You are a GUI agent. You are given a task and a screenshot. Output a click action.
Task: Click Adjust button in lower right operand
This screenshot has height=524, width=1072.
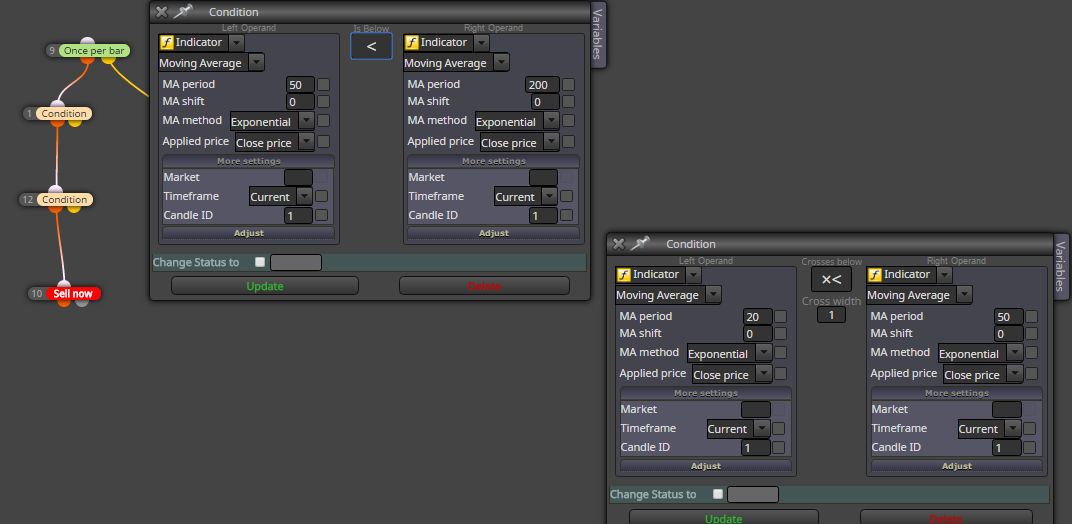tap(957, 465)
